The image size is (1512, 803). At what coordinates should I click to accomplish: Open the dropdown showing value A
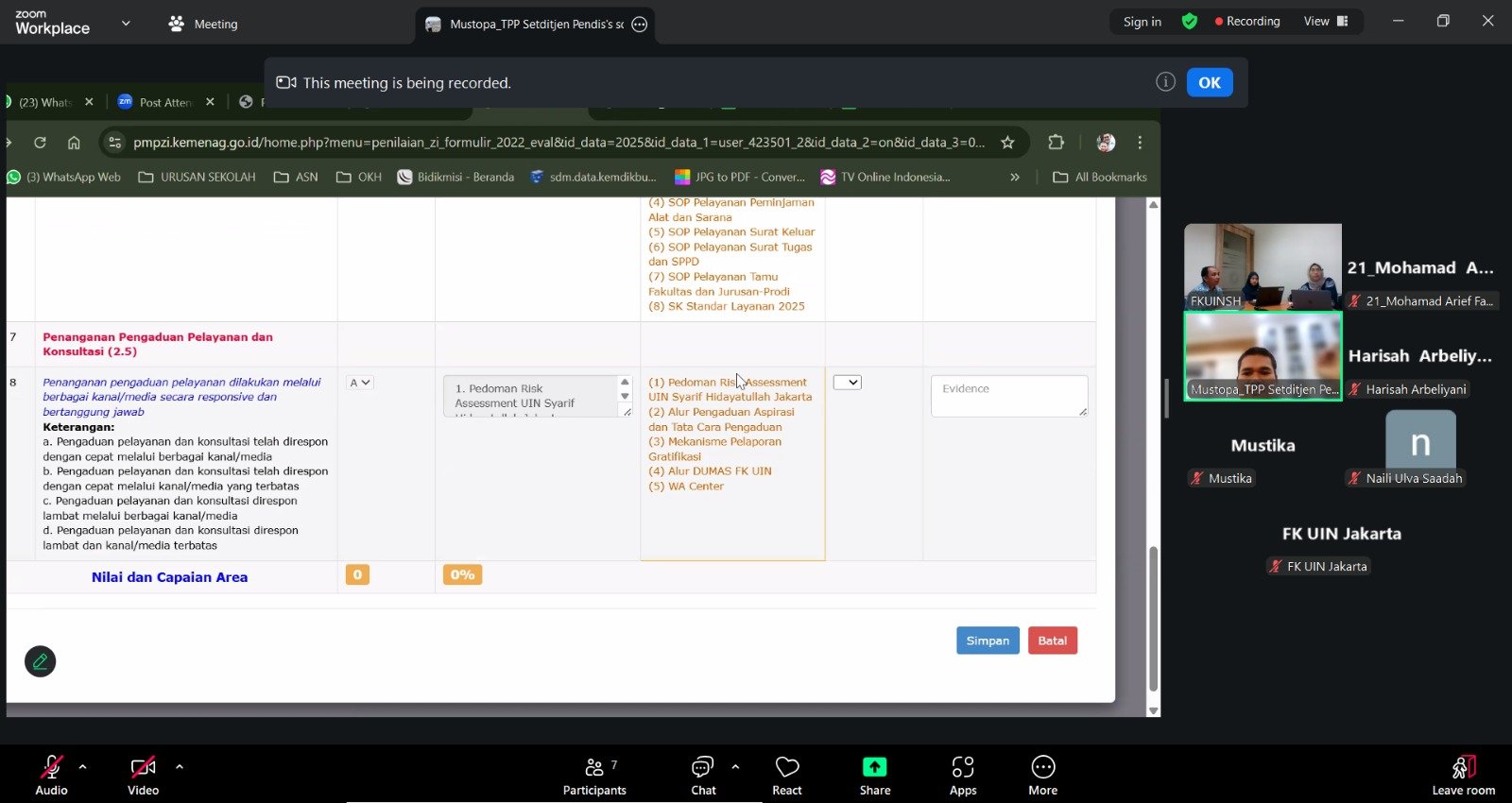[359, 383]
